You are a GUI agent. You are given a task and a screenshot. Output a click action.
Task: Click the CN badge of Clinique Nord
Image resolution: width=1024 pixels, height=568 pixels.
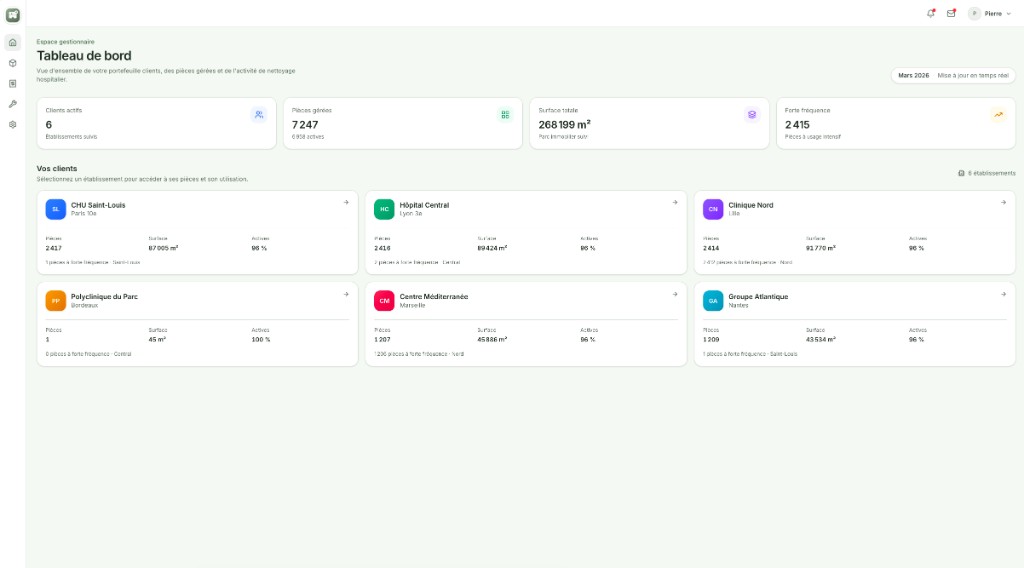click(x=713, y=209)
